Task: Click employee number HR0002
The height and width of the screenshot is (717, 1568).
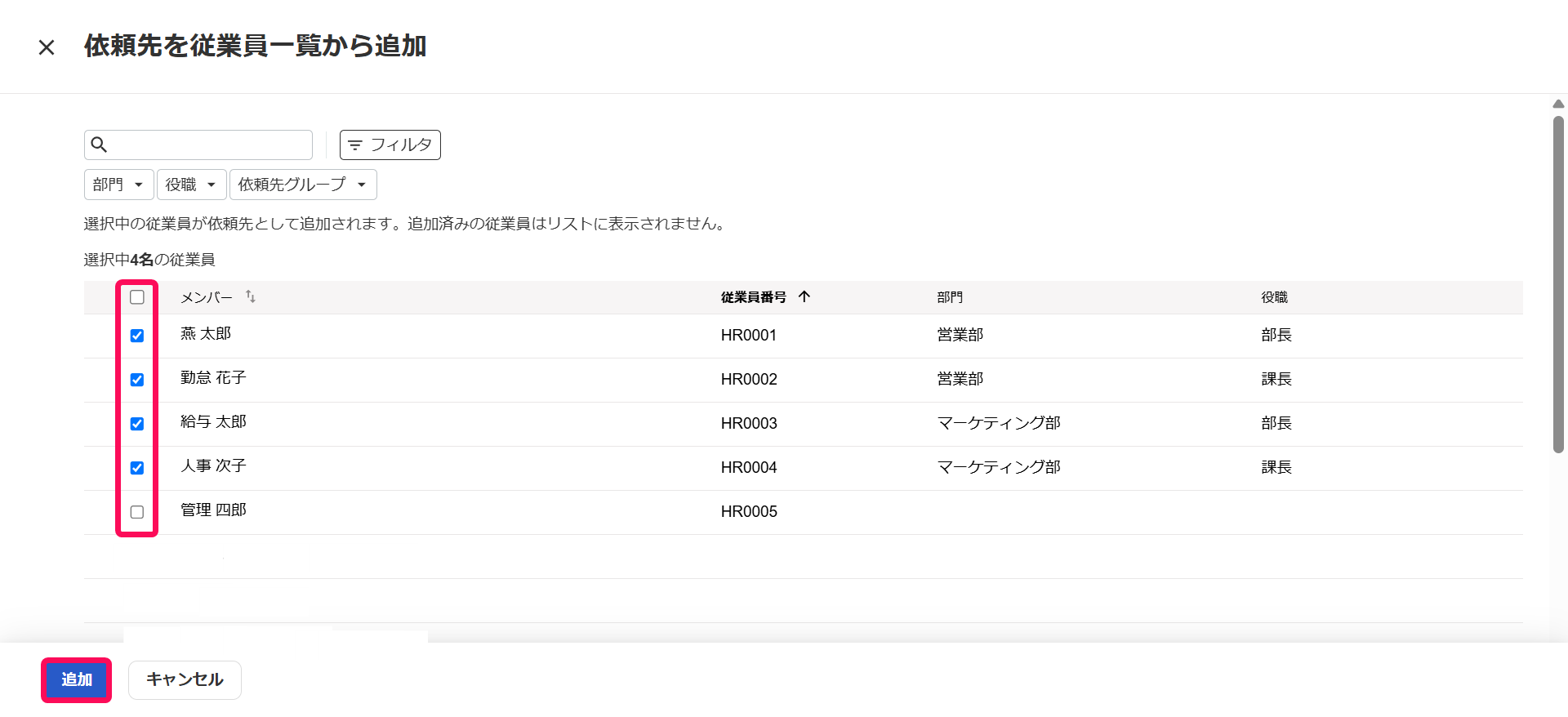Action: [x=749, y=379]
